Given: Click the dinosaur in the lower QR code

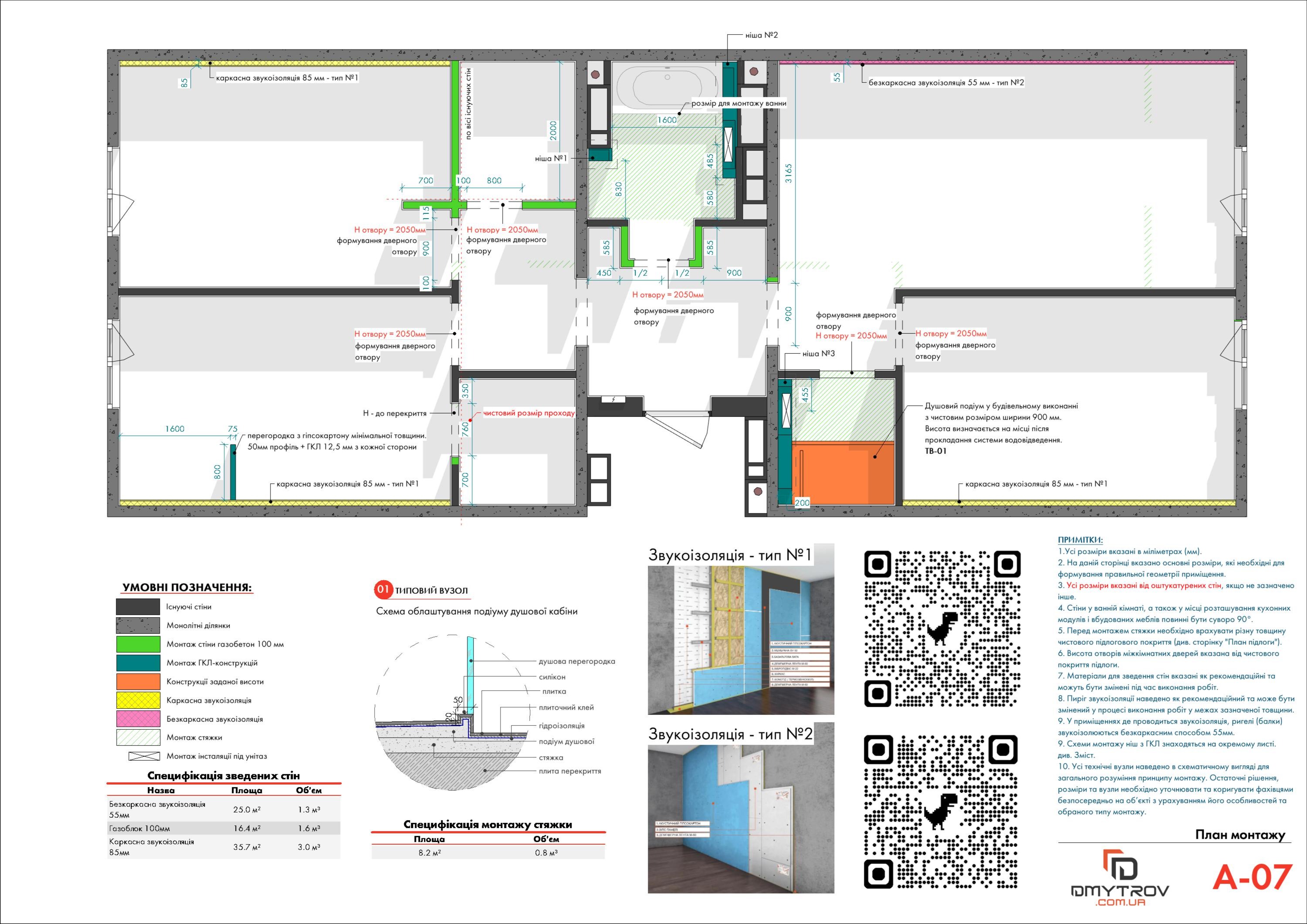Looking at the screenshot, I should [942, 810].
